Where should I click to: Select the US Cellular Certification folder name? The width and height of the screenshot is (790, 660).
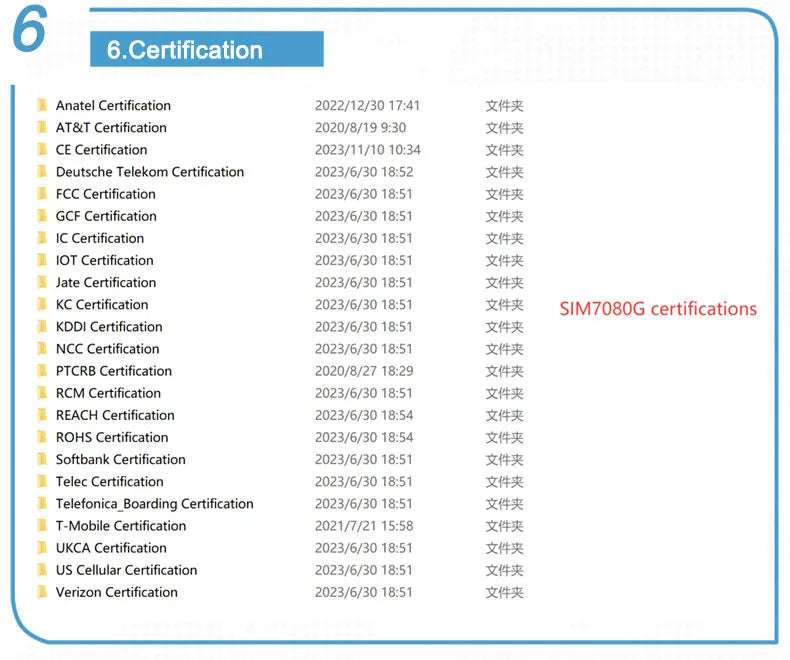click(x=126, y=571)
